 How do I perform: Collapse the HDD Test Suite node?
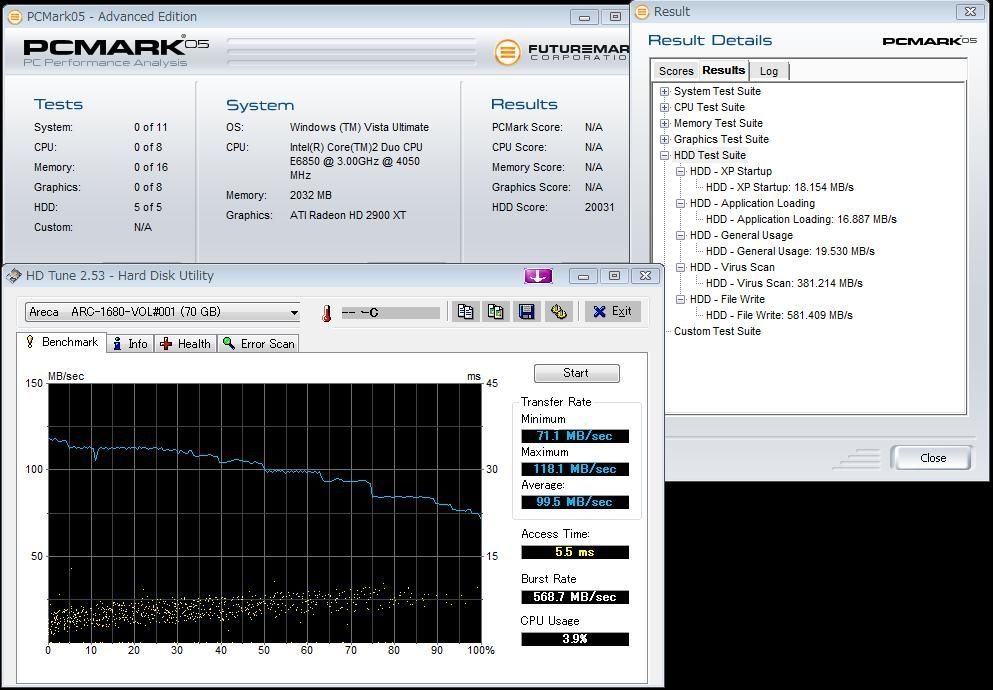click(x=664, y=155)
